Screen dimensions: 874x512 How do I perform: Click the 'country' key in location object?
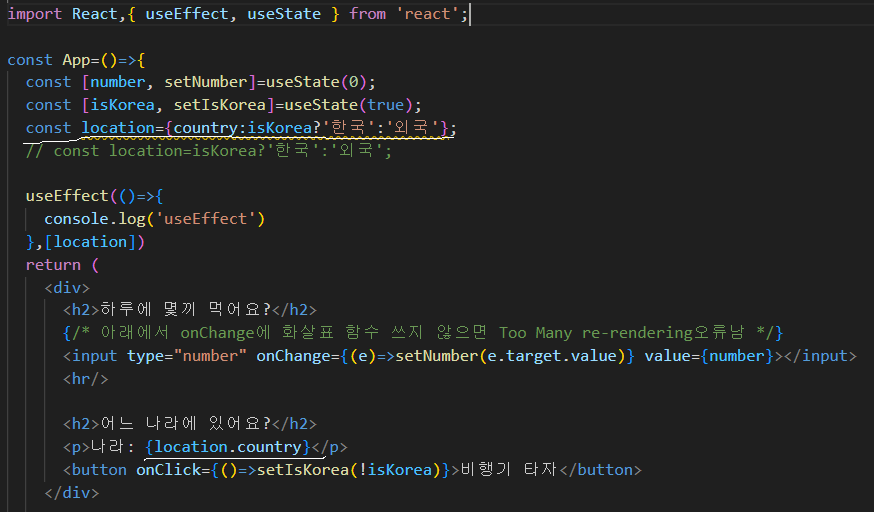(205, 128)
